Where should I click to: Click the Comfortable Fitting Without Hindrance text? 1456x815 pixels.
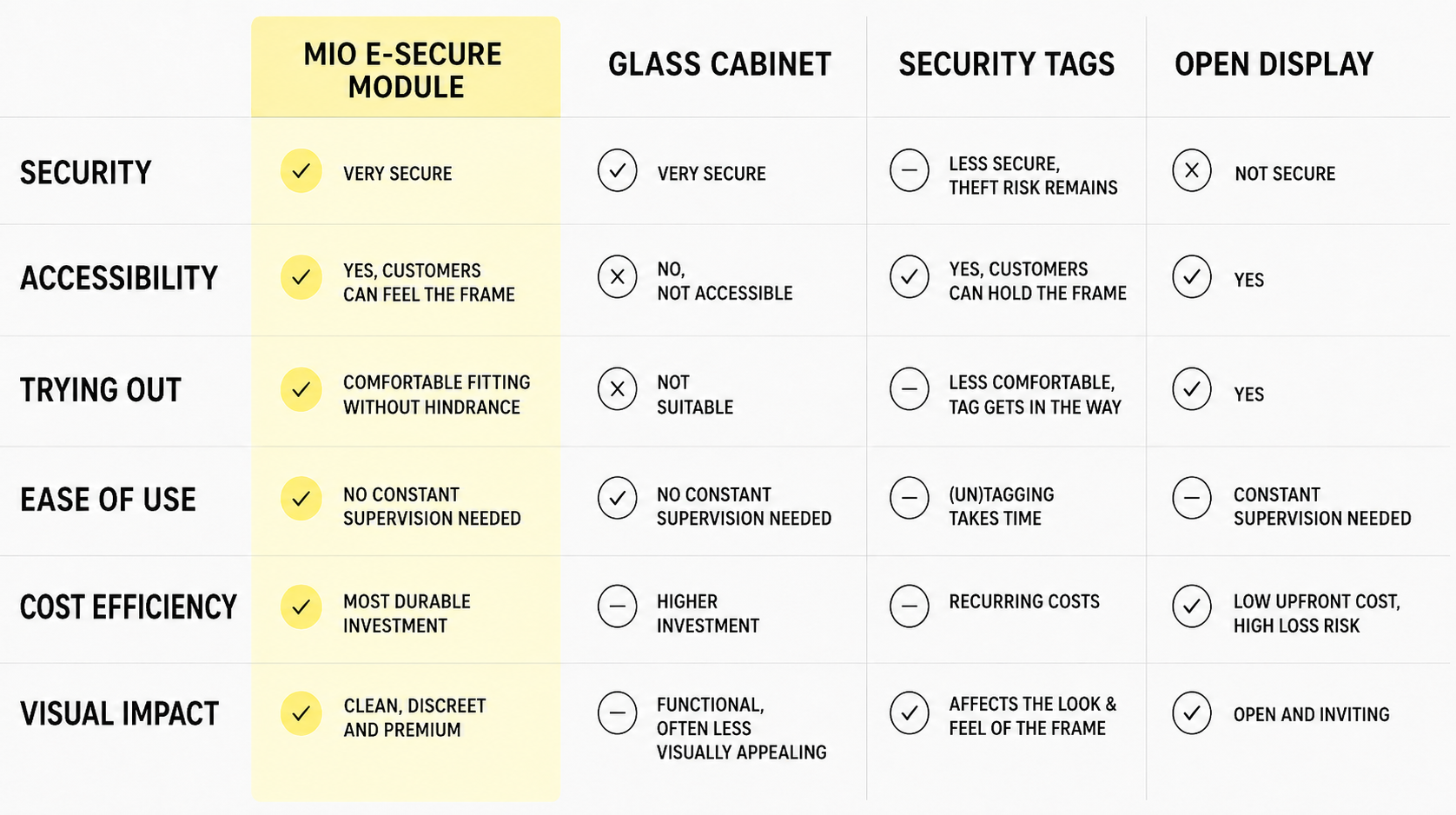(x=437, y=394)
